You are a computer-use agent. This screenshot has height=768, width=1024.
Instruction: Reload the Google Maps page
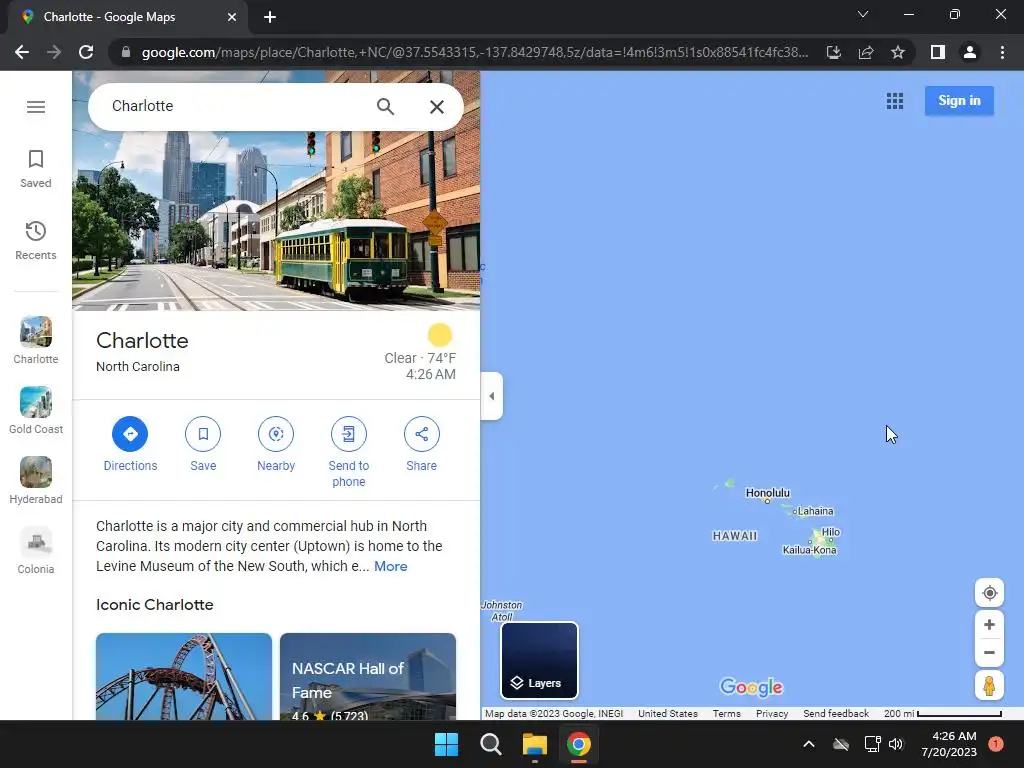86,52
